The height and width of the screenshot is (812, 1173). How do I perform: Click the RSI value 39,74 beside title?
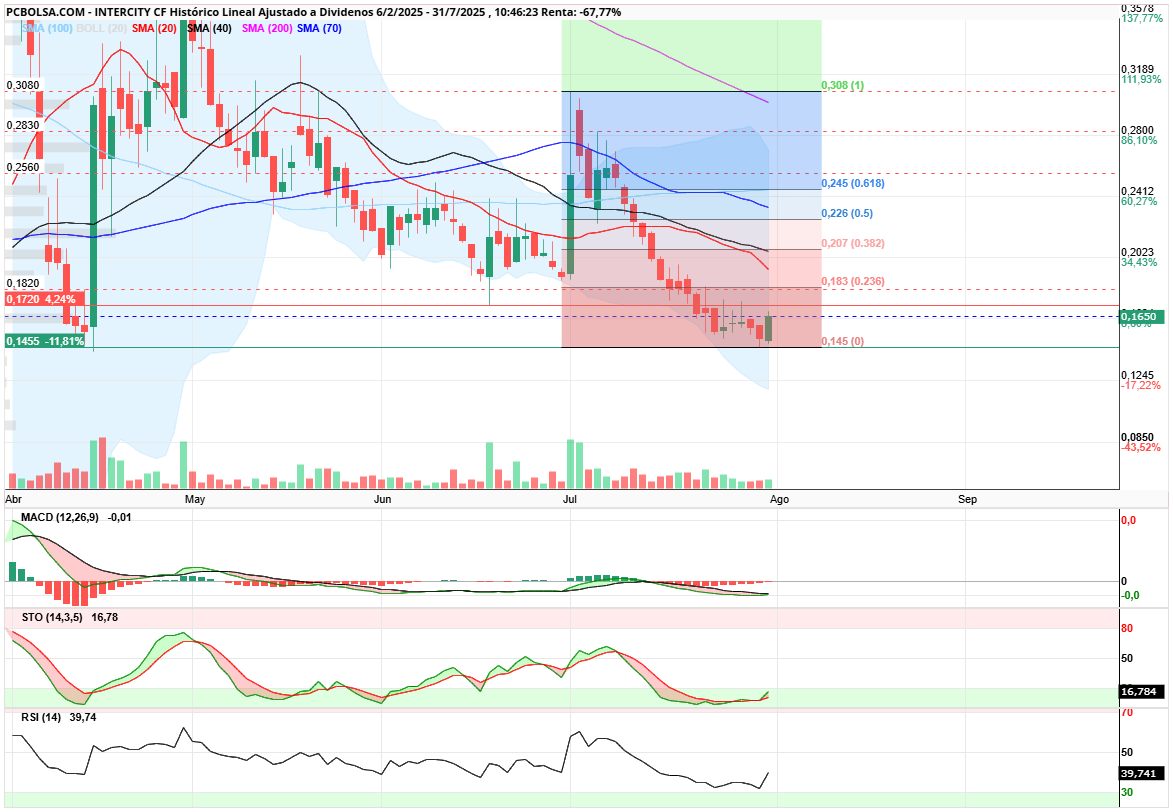pyautogui.click(x=83, y=717)
